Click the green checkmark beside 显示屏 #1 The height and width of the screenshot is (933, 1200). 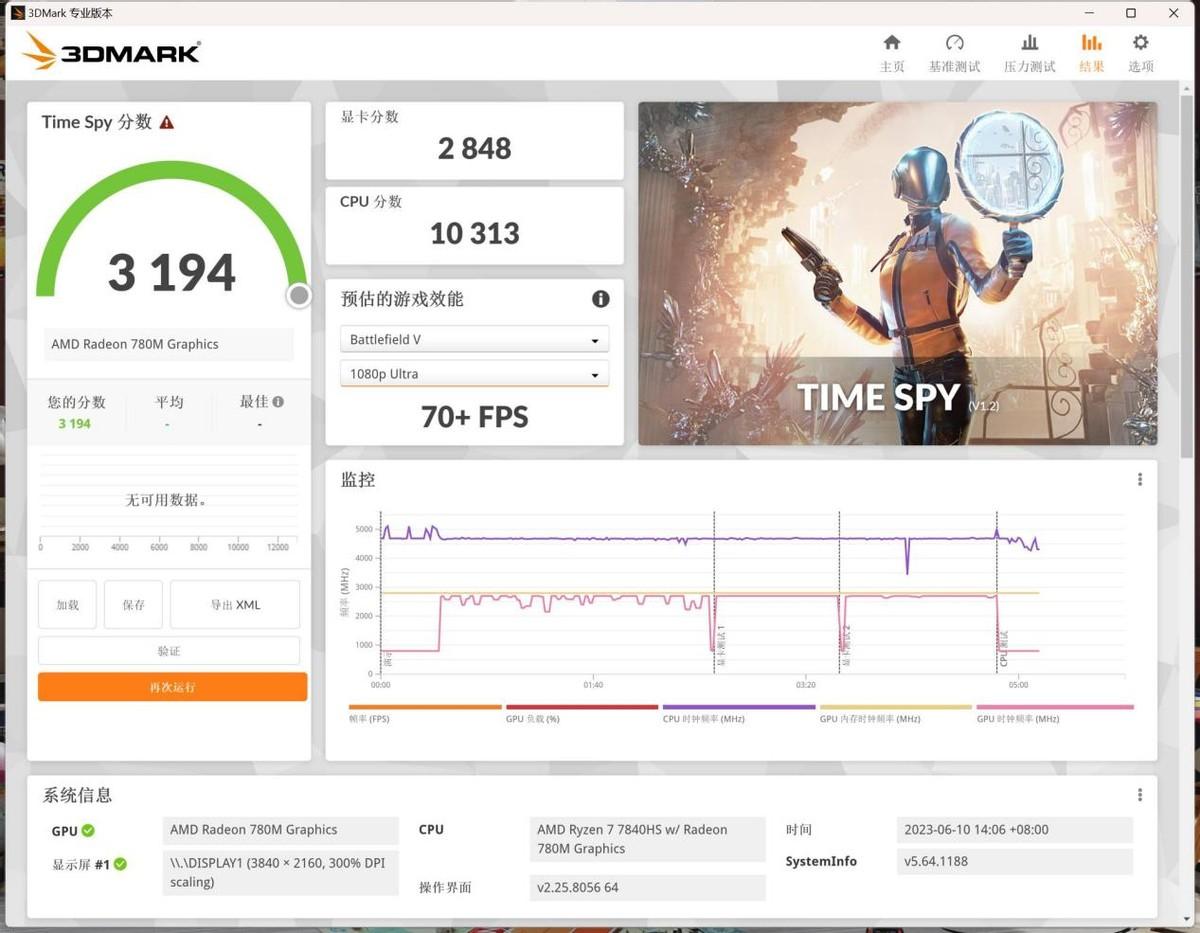(122, 864)
